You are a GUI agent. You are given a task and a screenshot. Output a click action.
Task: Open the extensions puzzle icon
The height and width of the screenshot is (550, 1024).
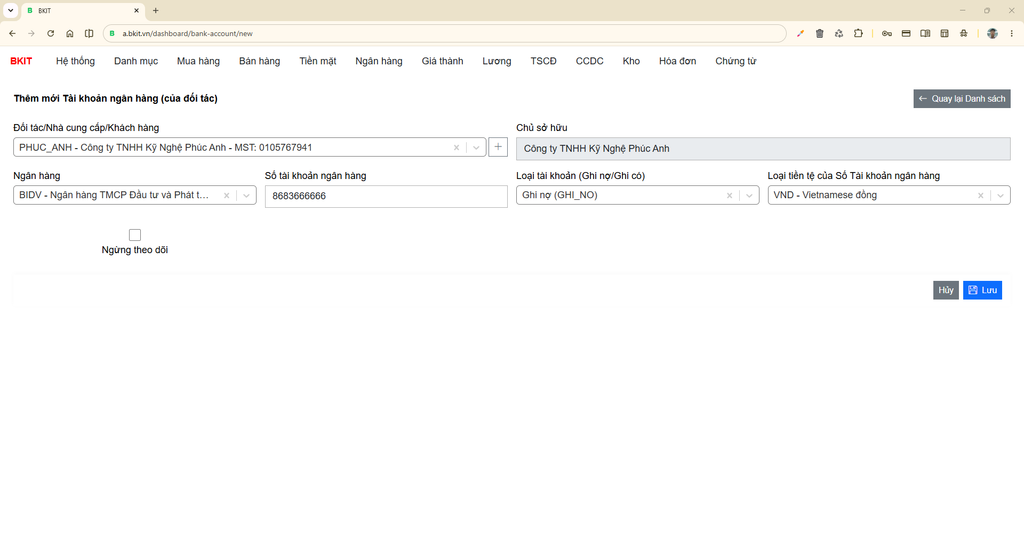tap(858, 33)
